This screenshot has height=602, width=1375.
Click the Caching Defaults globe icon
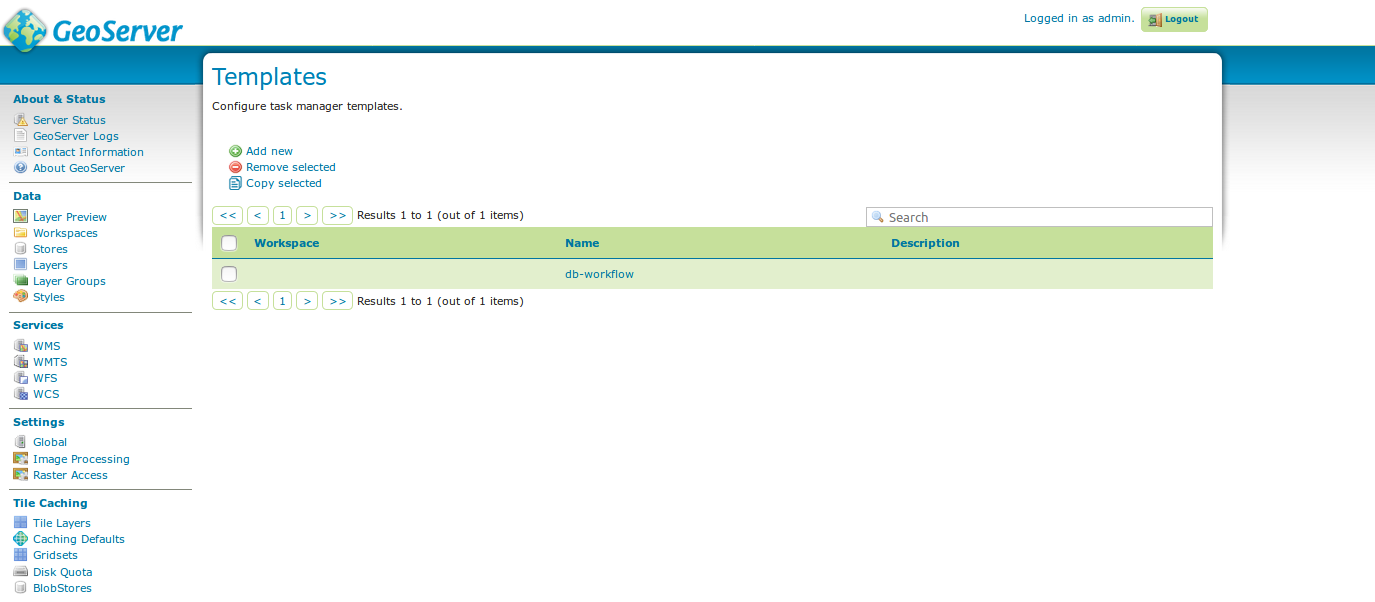coord(20,539)
